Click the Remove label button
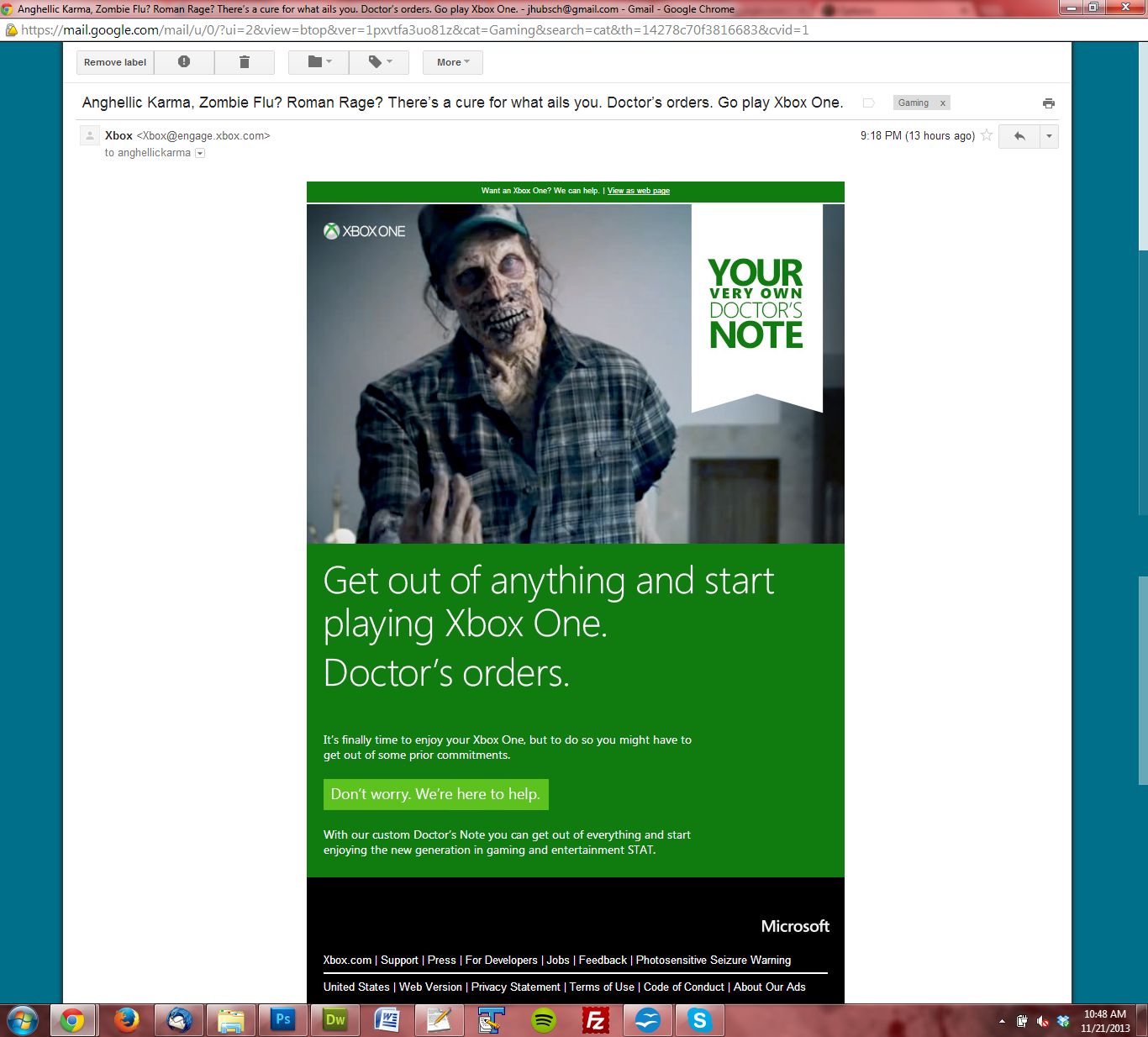The width and height of the screenshot is (1148, 1037). tap(115, 62)
